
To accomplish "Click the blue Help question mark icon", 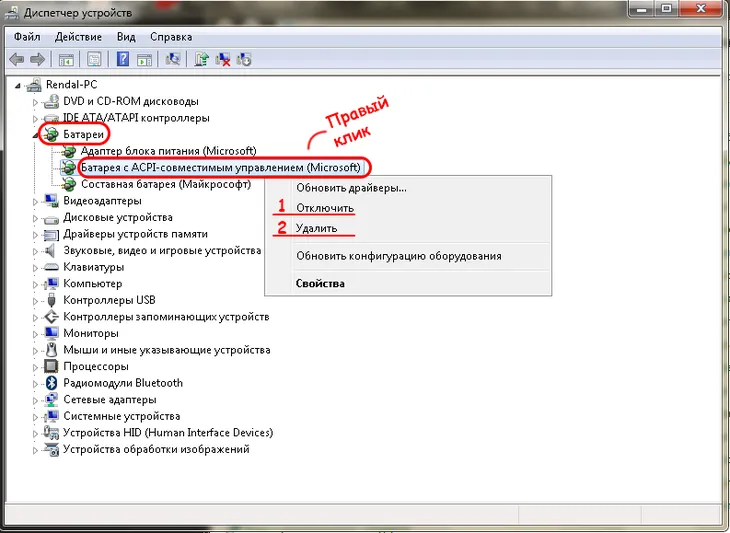I will point(123,59).
